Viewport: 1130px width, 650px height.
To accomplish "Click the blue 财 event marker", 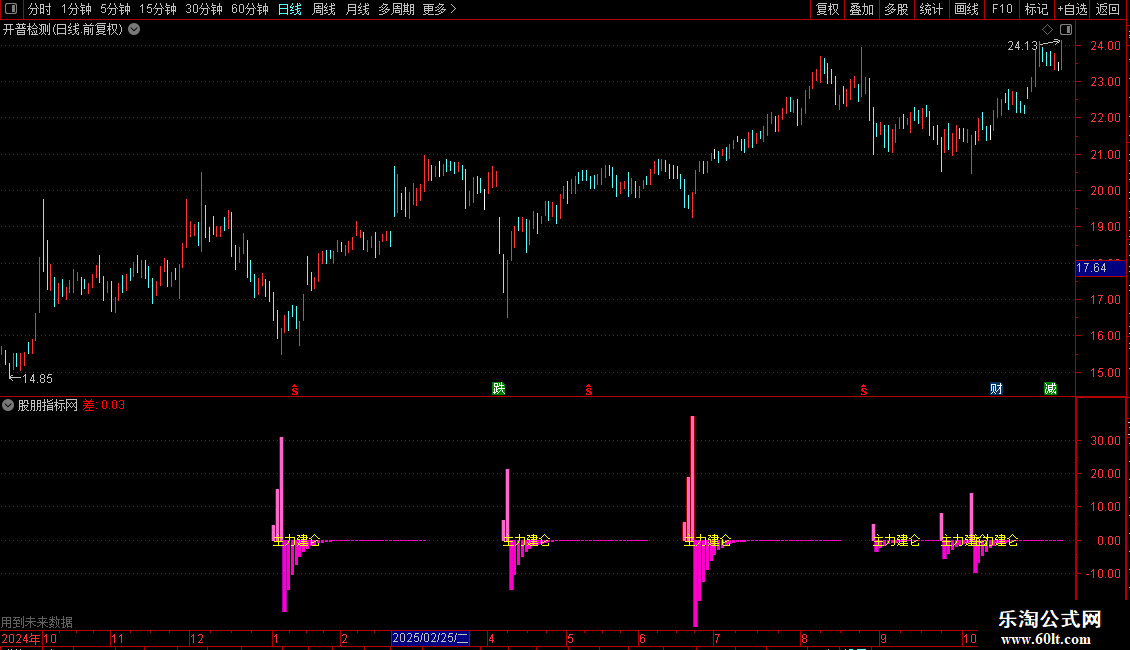I will (996, 388).
